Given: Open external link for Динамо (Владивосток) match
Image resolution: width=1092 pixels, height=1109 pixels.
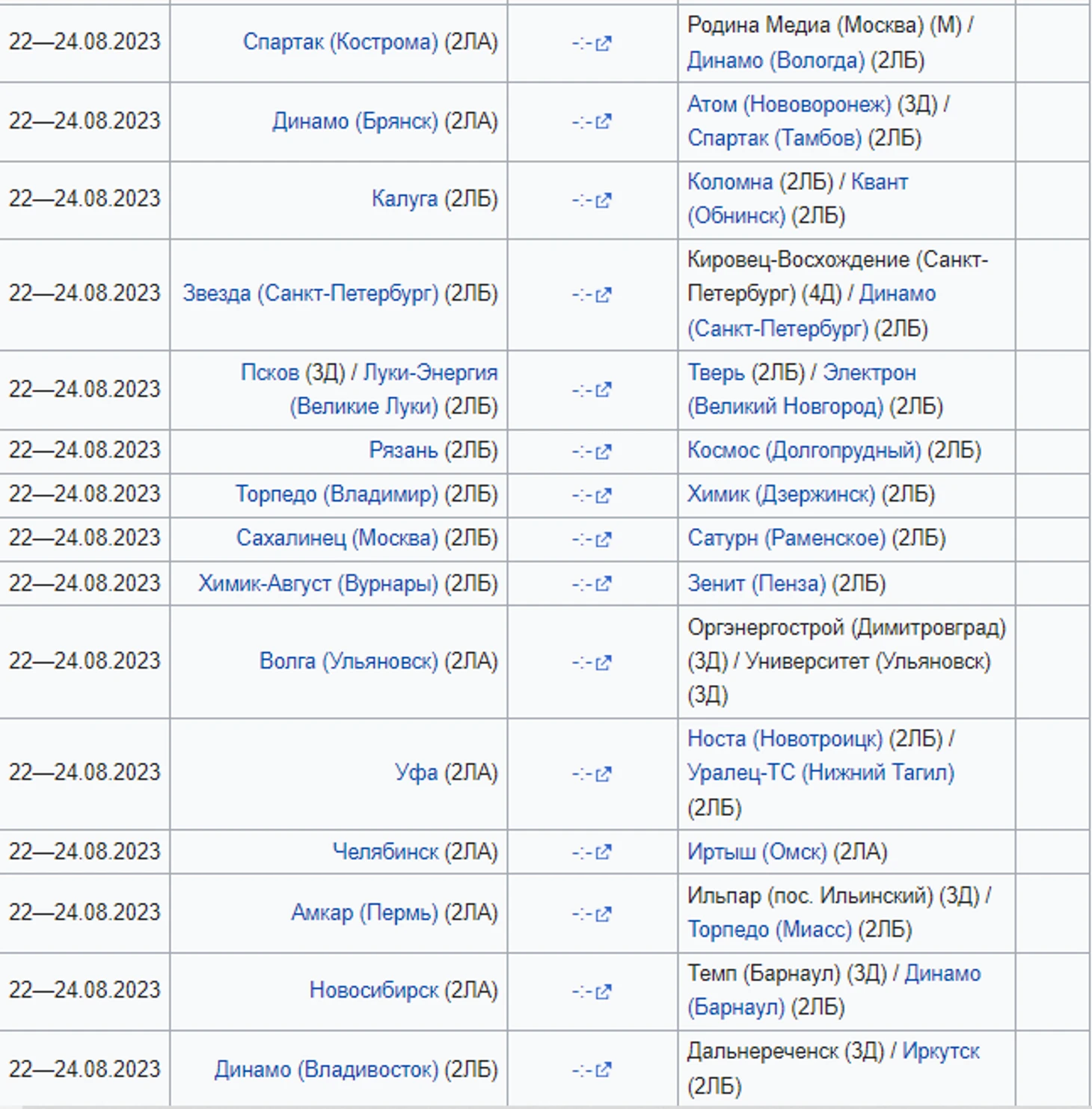Looking at the screenshot, I should tap(602, 1069).
